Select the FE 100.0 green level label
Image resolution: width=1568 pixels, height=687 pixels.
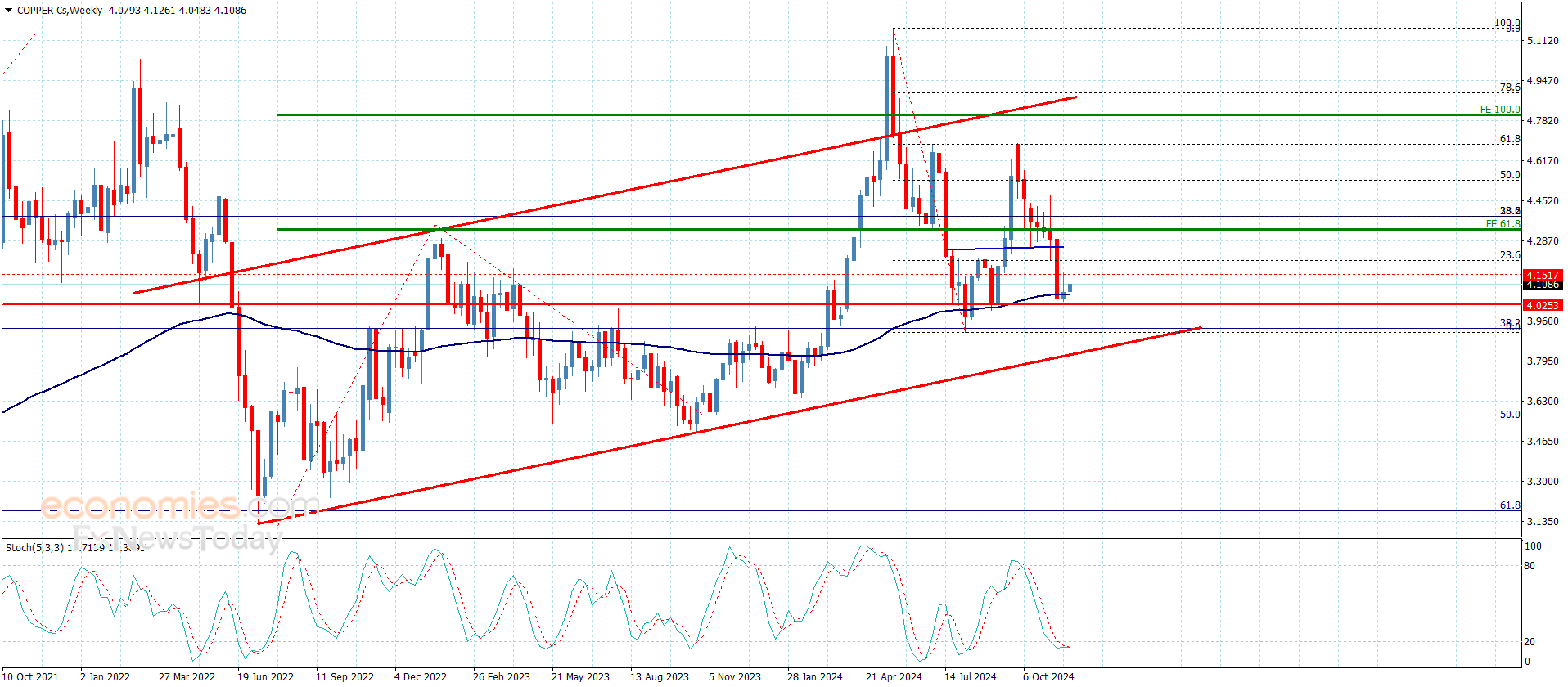[1500, 110]
